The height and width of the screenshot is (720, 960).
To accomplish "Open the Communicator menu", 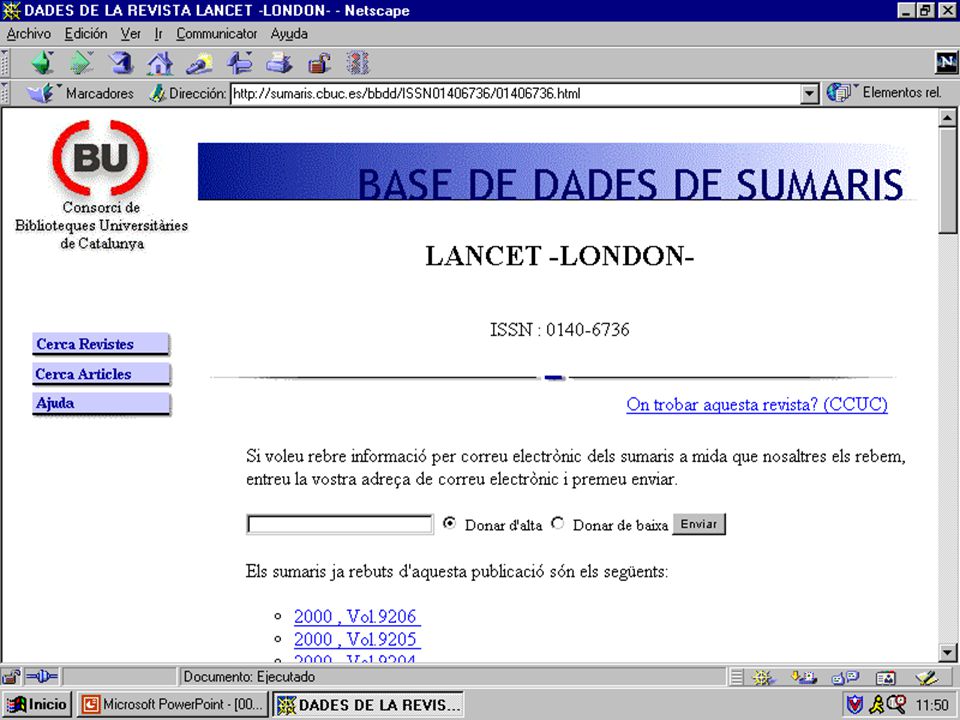I will coord(217,34).
